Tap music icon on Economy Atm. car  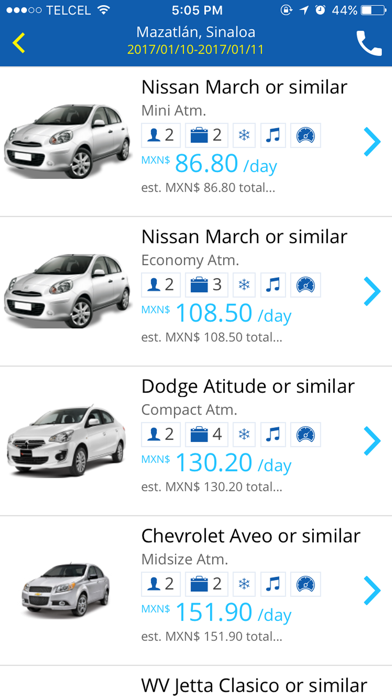(x=273, y=285)
